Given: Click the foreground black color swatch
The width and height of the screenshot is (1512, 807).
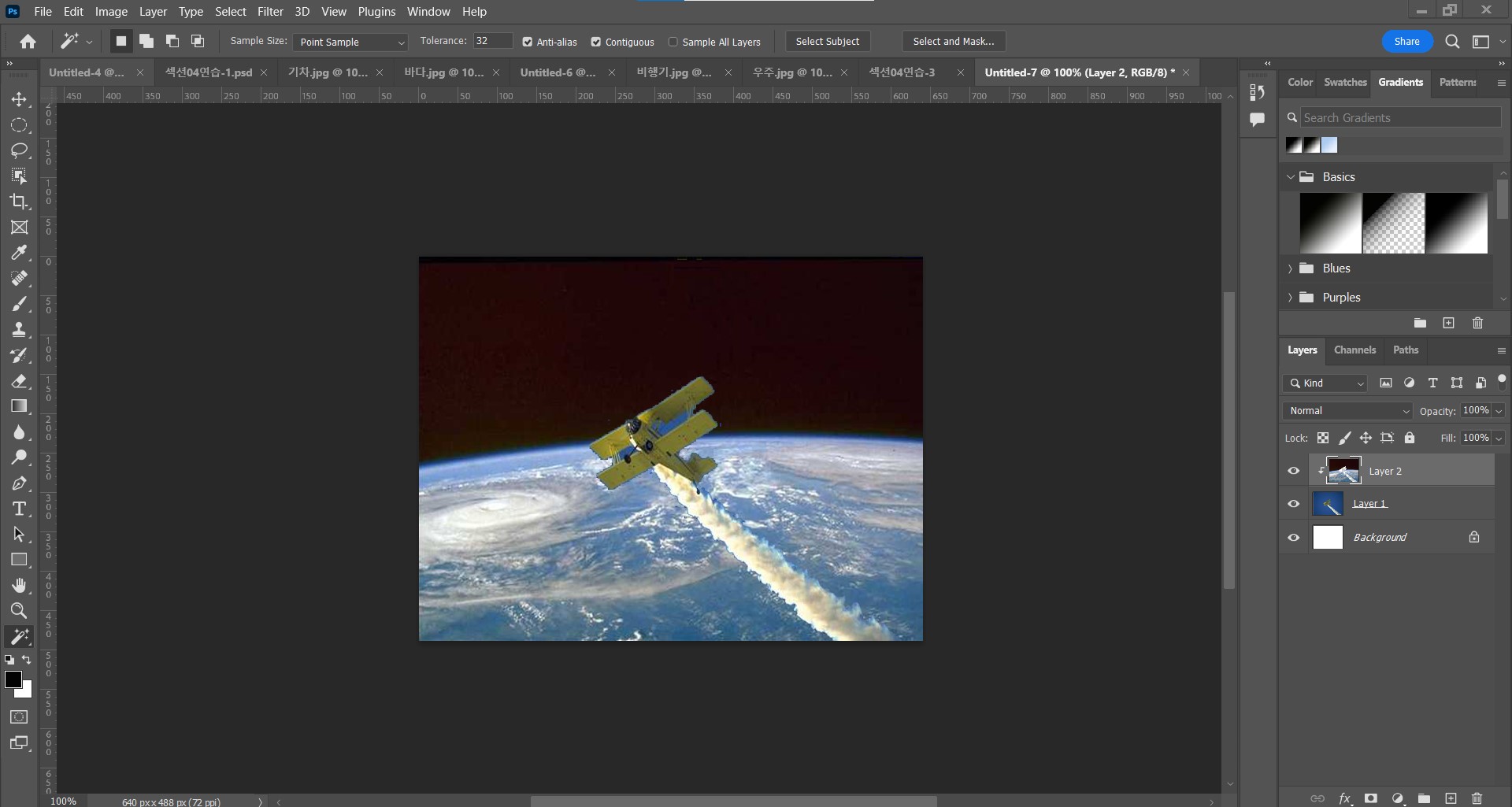Looking at the screenshot, I should click(x=13, y=679).
